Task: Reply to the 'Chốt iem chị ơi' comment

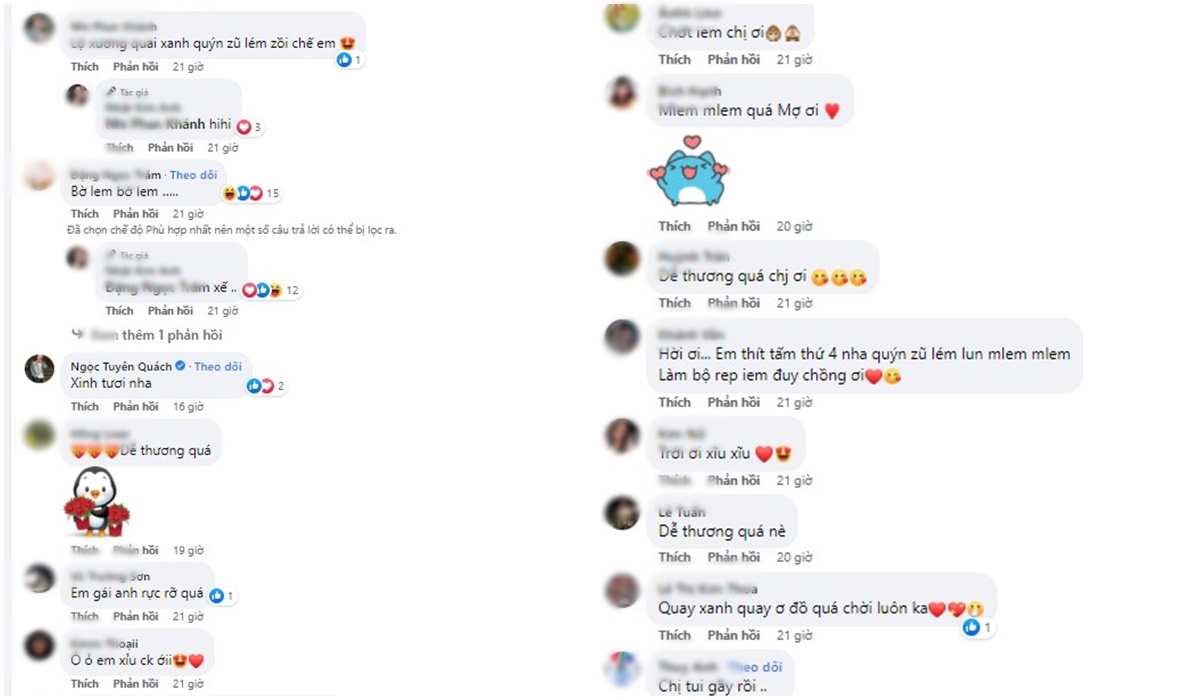Action: click(734, 60)
